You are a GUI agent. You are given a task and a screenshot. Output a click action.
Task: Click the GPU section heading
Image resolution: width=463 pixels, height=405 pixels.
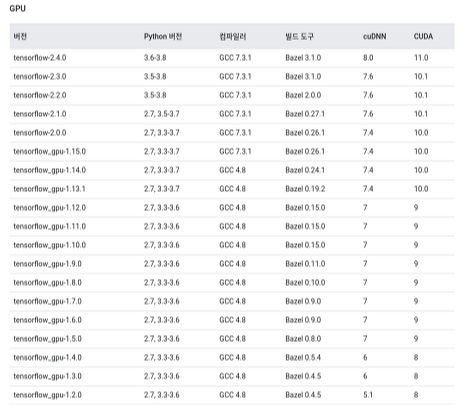pyautogui.click(x=17, y=8)
